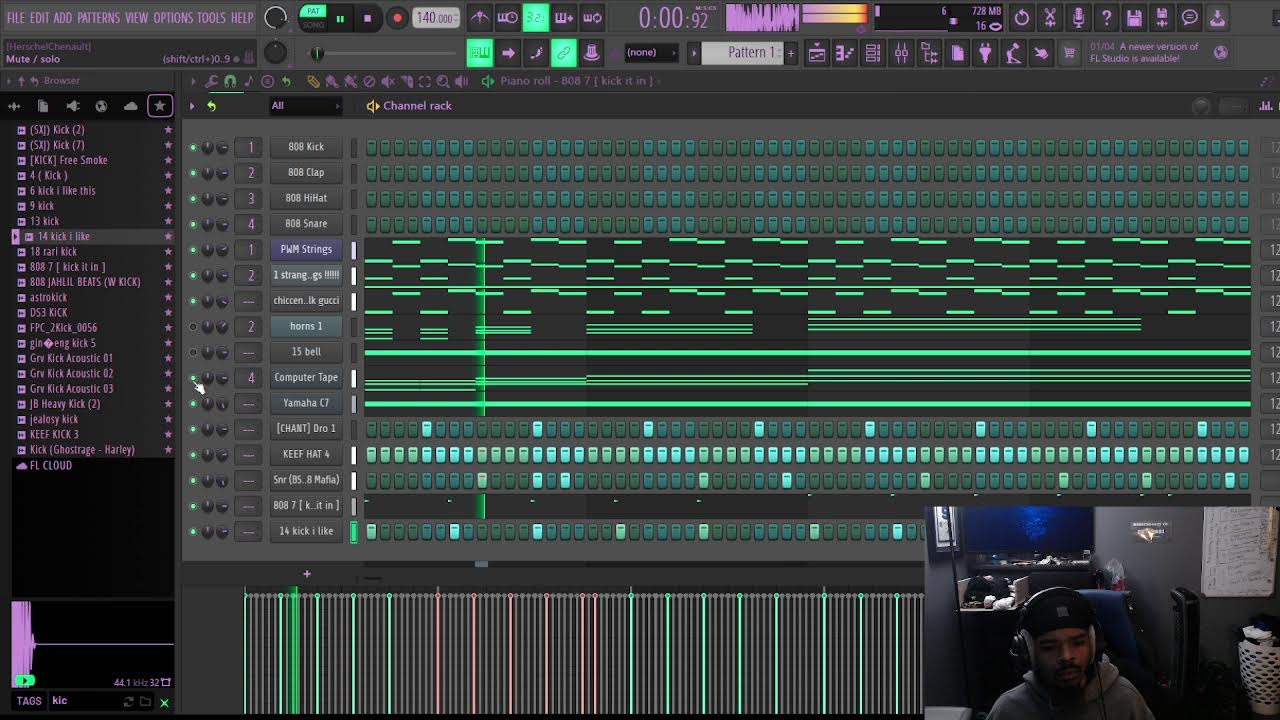1280x720 pixels.
Task: Click the loop recording icon
Action: point(592,18)
